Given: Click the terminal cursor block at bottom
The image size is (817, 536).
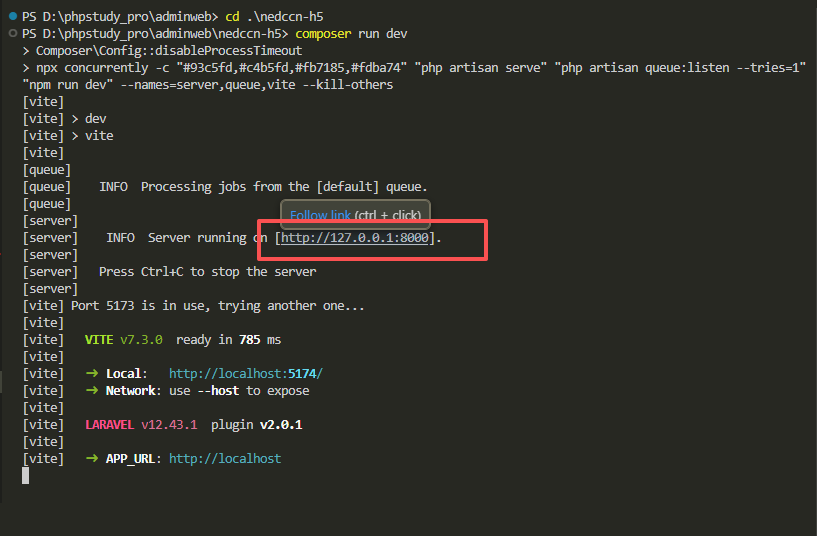Looking at the screenshot, I should point(26,476).
